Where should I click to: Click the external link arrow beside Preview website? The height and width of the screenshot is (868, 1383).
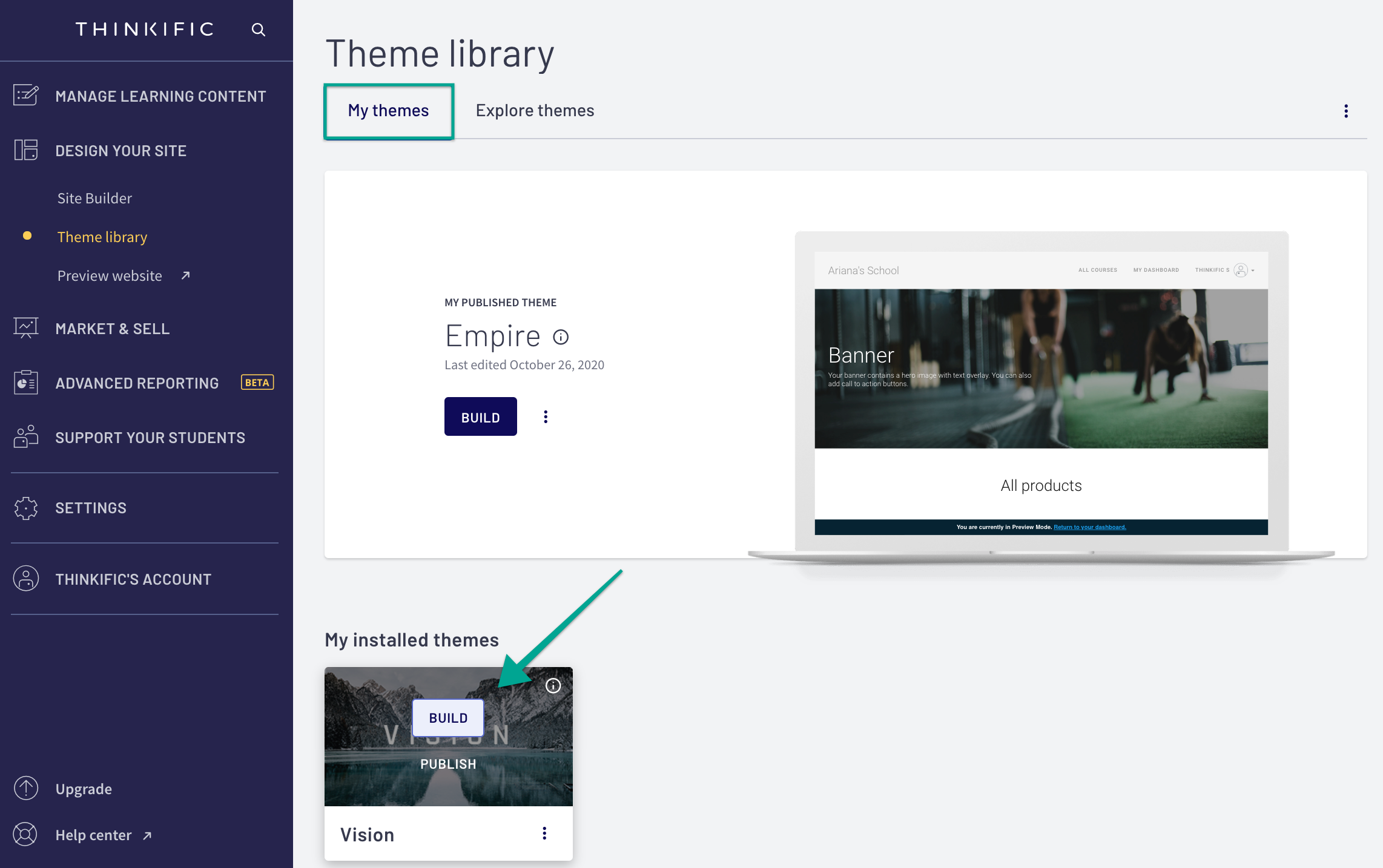click(186, 275)
